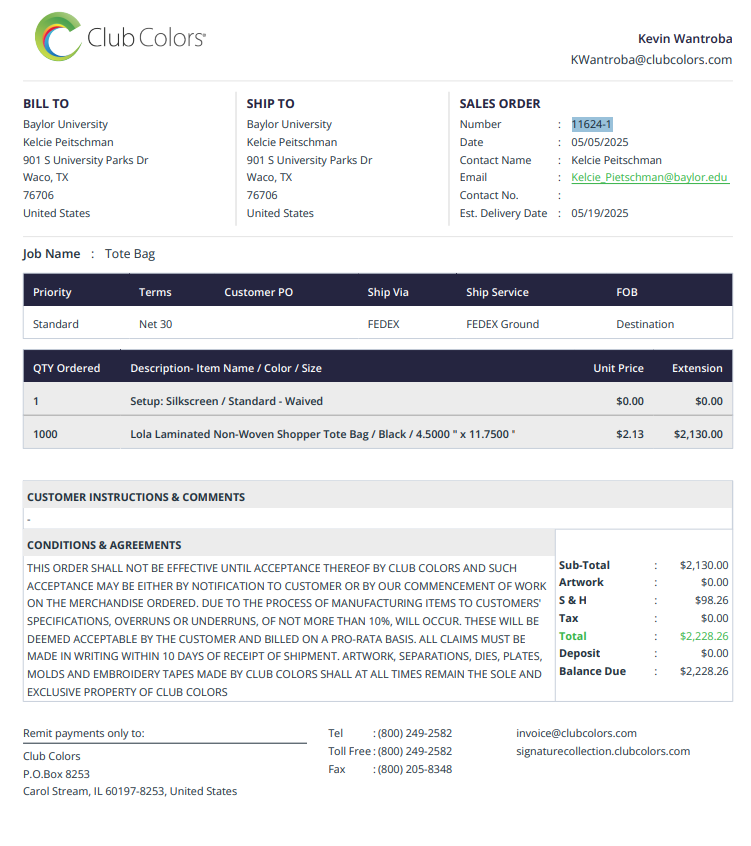Viewport: 751px width, 846px height.
Task: Click the Setup: Silkscreen line item
Action: (x=378, y=401)
